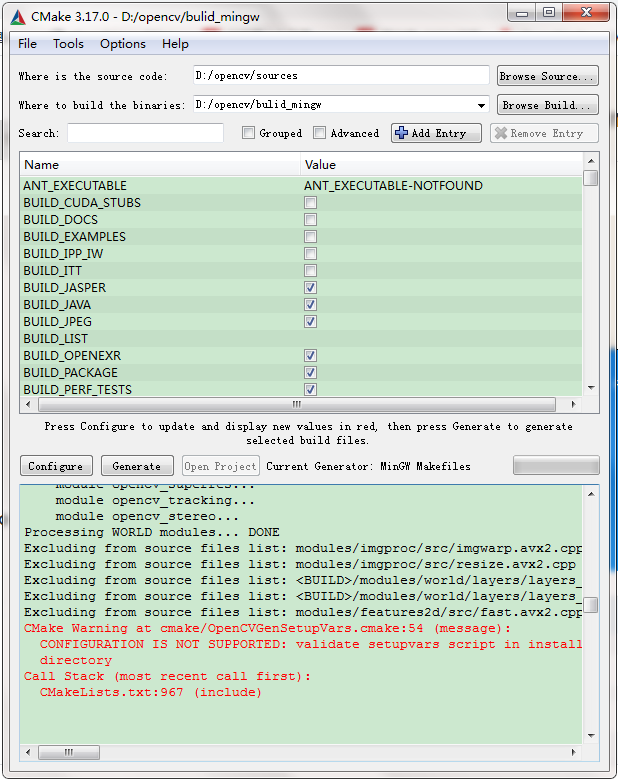Screen dimensions: 618x780
Task: Open the Help menu
Action: pyautogui.click(x=175, y=44)
